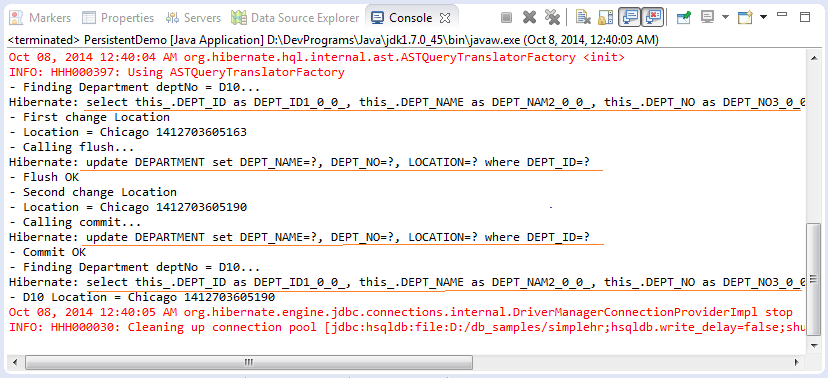Click the Display Selected Console monitor icon
Screen dimensions: 829x378
(707, 18)
